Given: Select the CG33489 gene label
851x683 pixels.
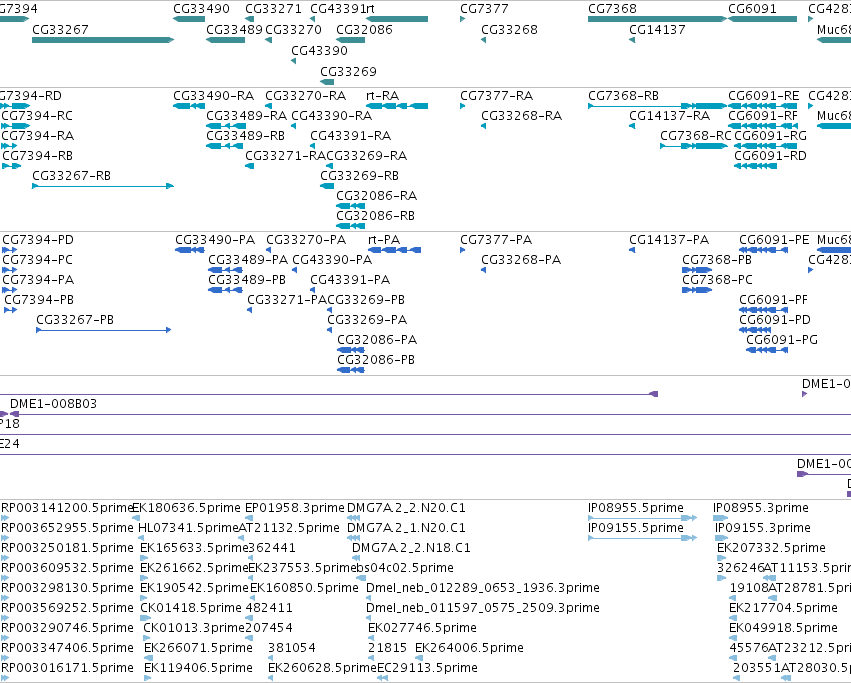Looking at the screenshot, I should point(234,30).
